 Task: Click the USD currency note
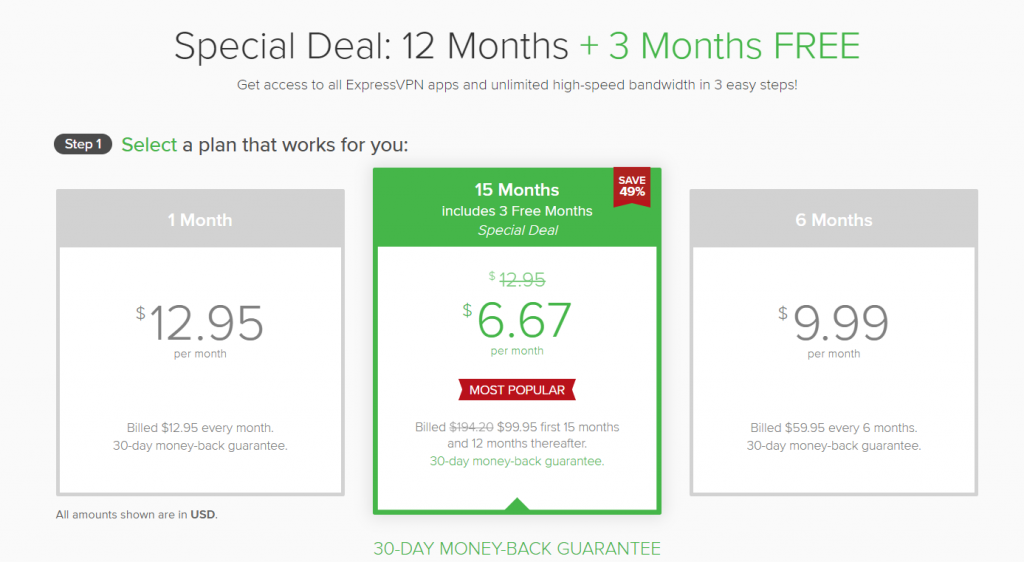pos(136,514)
